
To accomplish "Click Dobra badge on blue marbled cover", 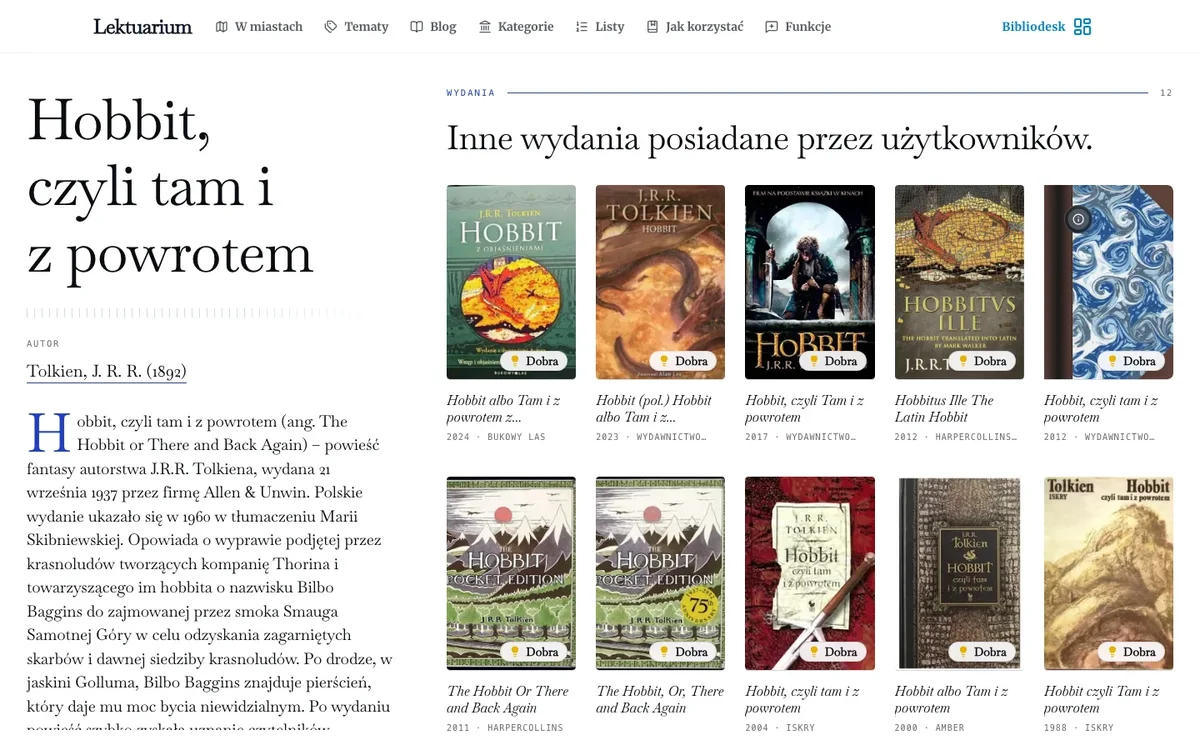I will click(1131, 361).
